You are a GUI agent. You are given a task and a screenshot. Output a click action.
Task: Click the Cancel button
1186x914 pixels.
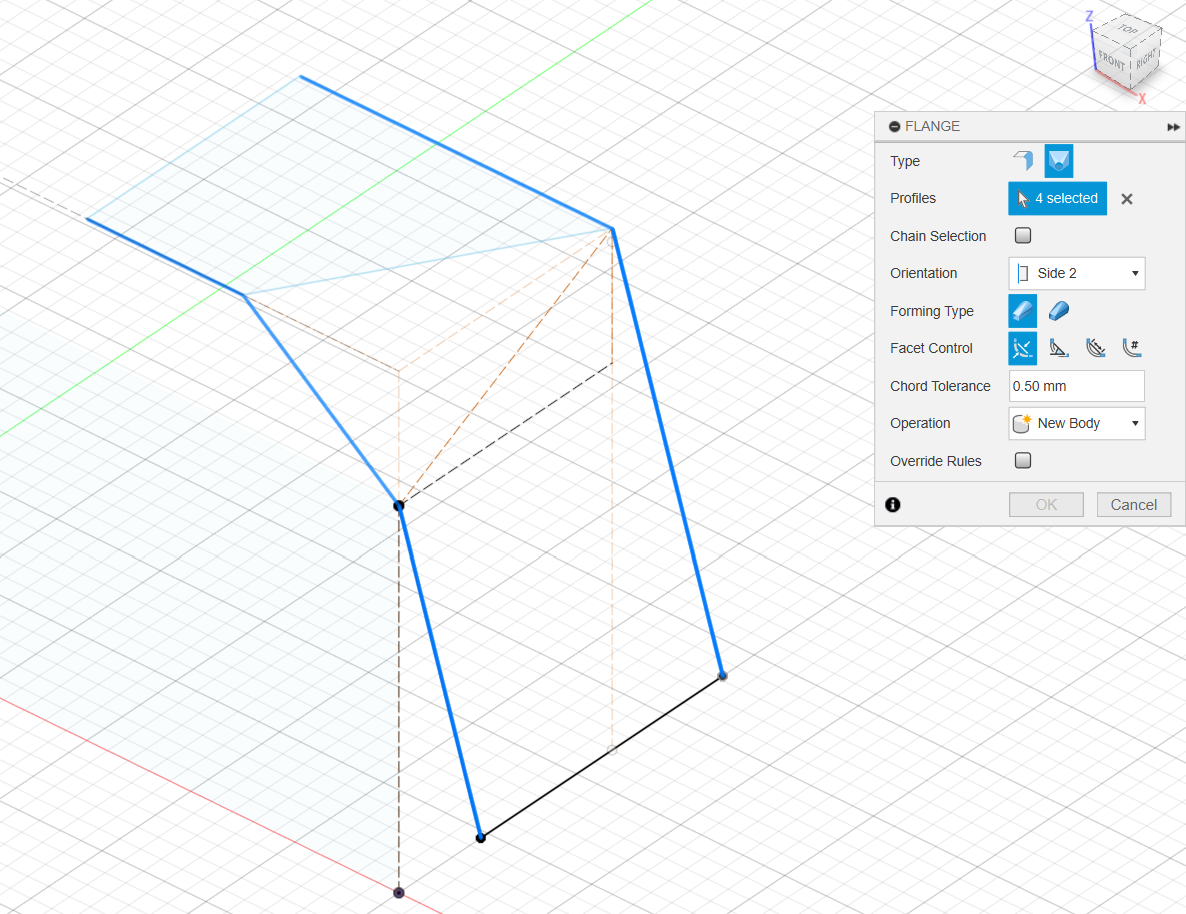(x=1134, y=504)
